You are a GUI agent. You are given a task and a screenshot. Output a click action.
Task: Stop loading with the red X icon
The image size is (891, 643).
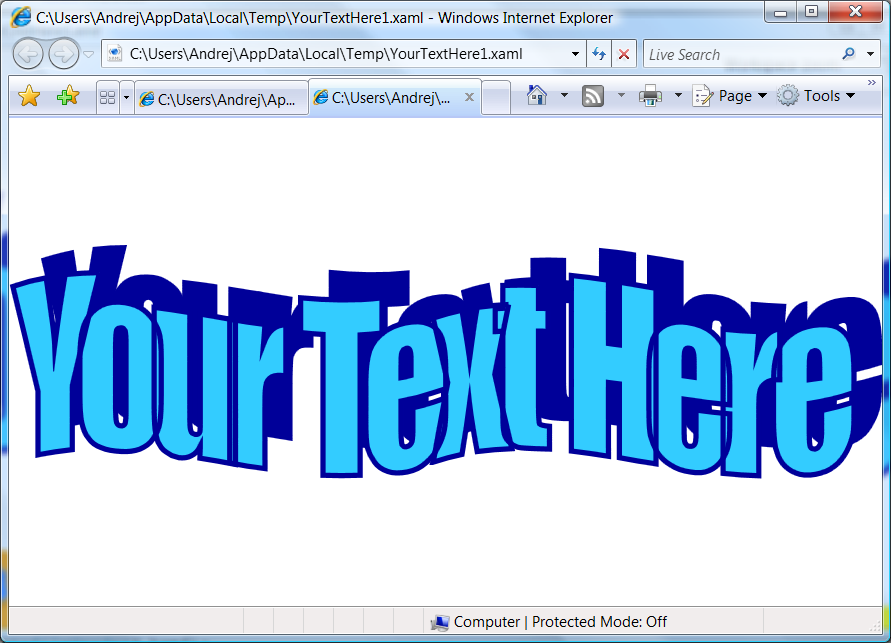[x=624, y=54]
